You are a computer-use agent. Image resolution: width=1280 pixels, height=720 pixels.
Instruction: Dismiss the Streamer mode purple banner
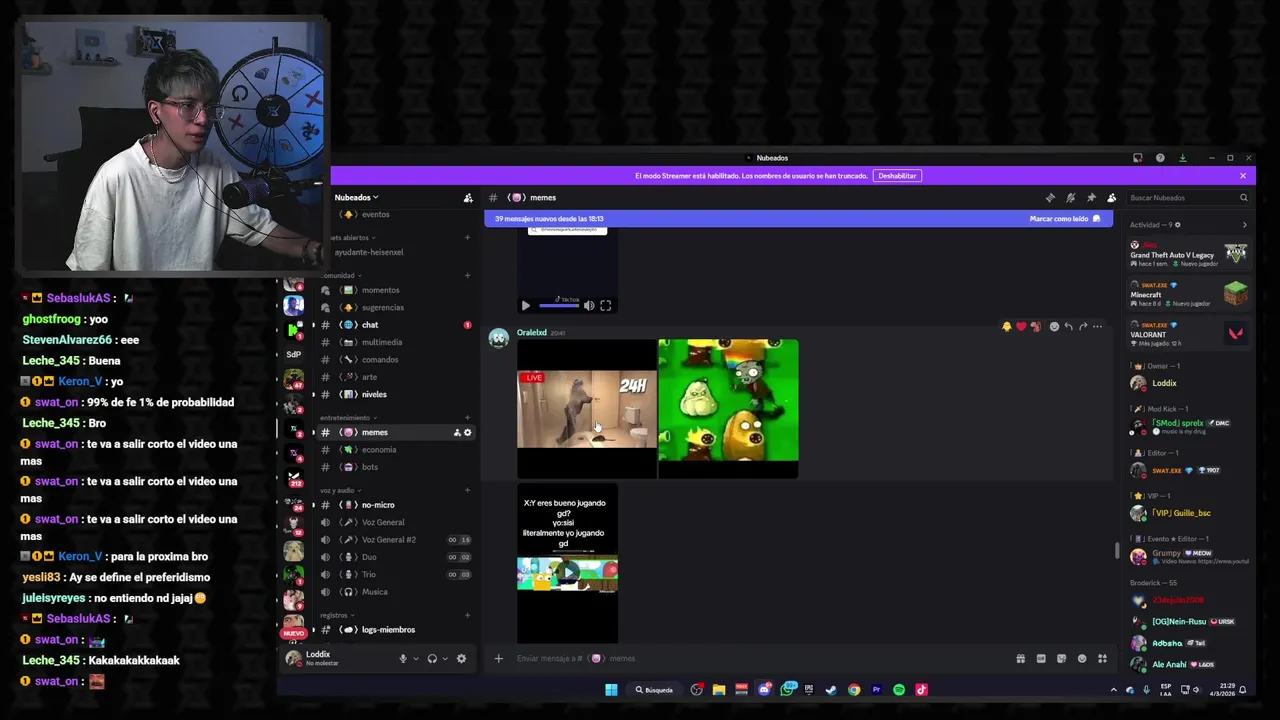pyautogui.click(x=1243, y=176)
